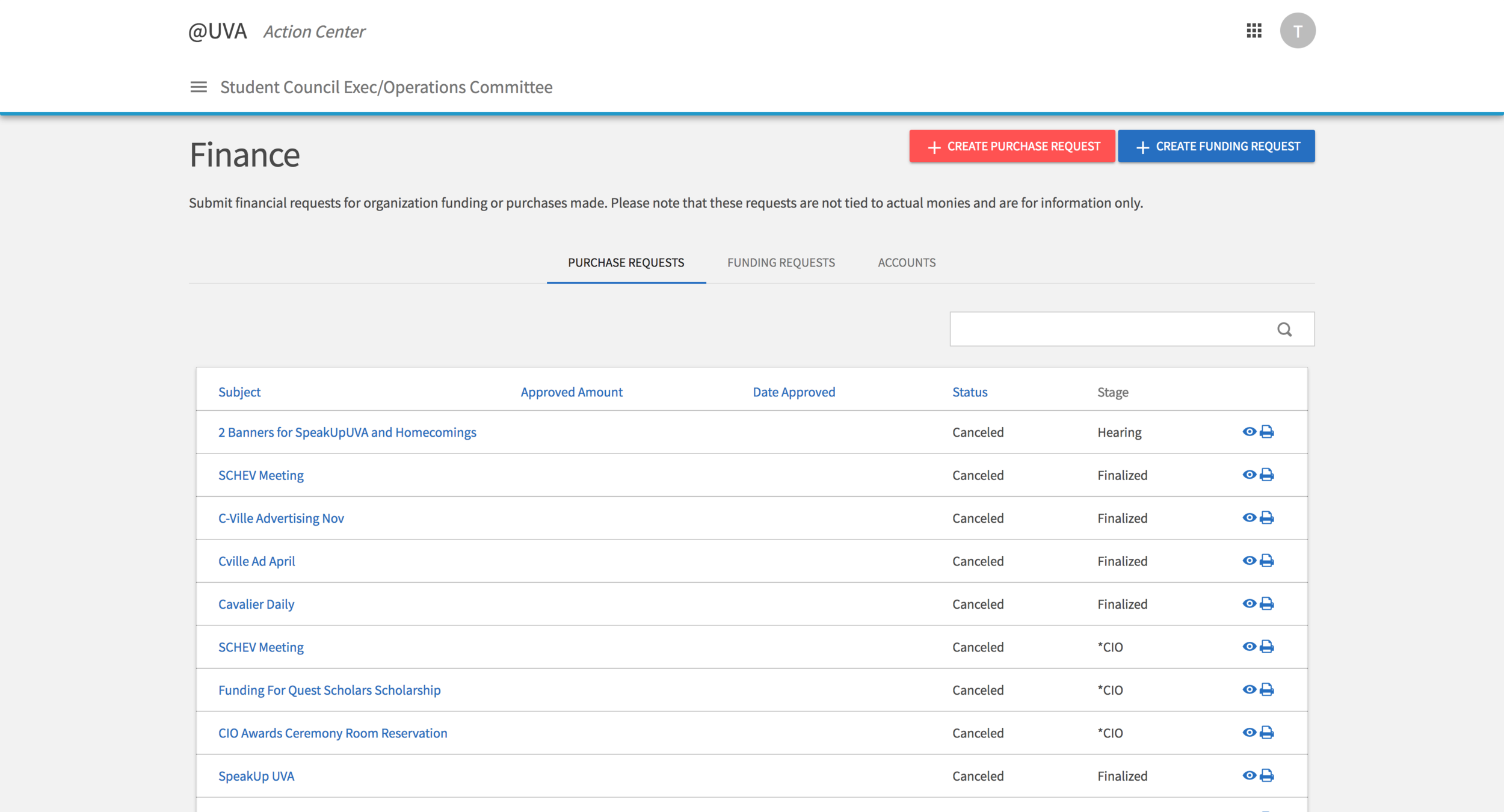1504x812 pixels.
Task: Switch to the Purchase Requests tab
Action: click(626, 263)
